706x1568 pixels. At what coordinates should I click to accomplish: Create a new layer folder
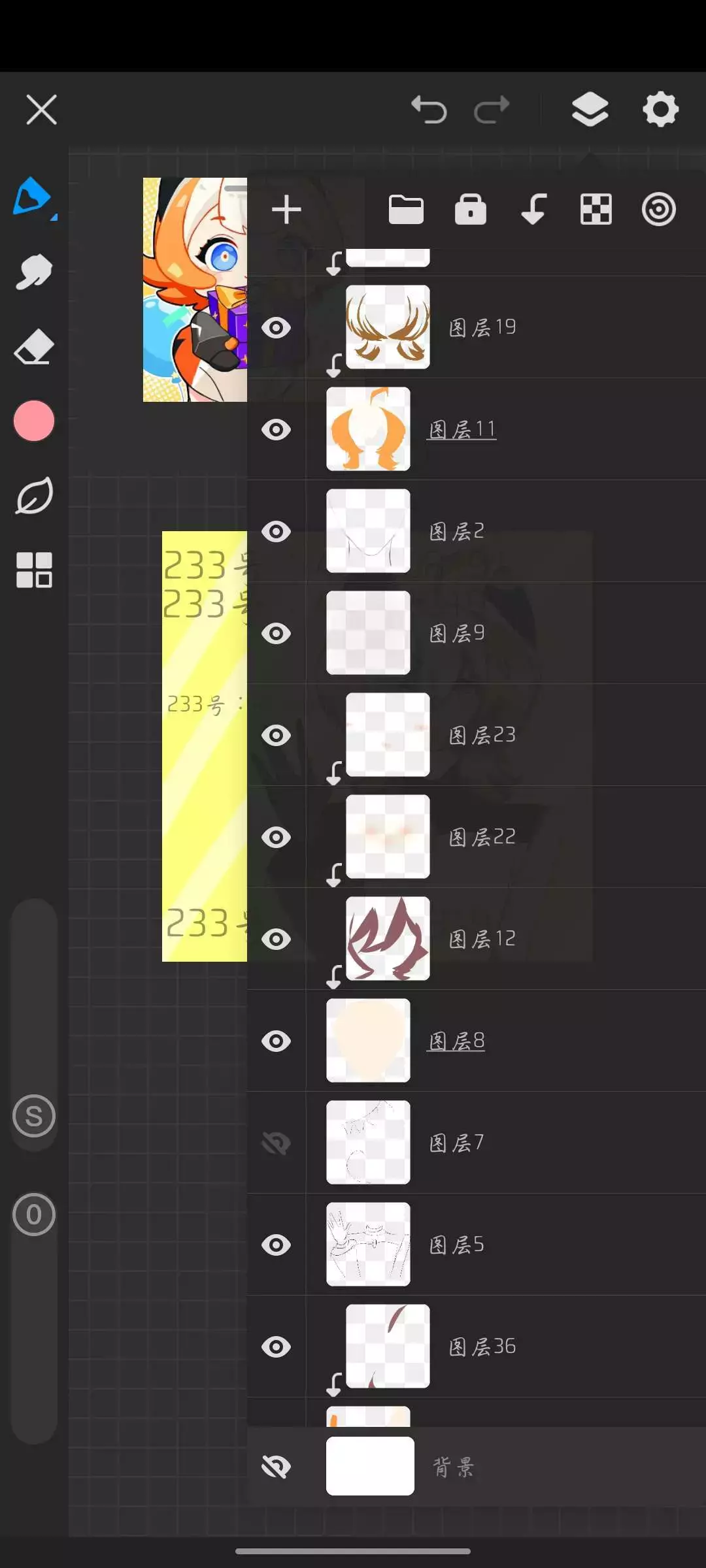[406, 210]
